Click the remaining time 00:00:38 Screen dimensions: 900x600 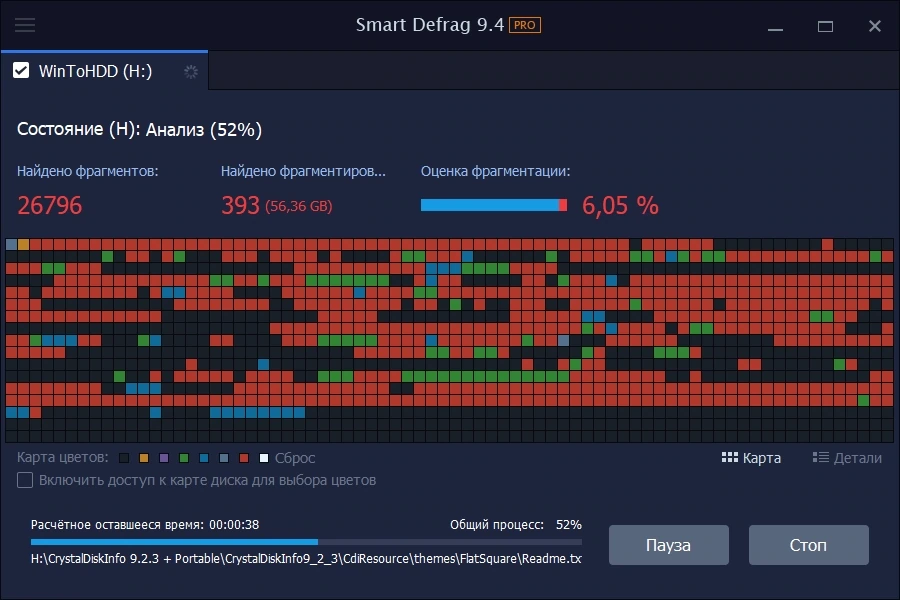tap(234, 525)
